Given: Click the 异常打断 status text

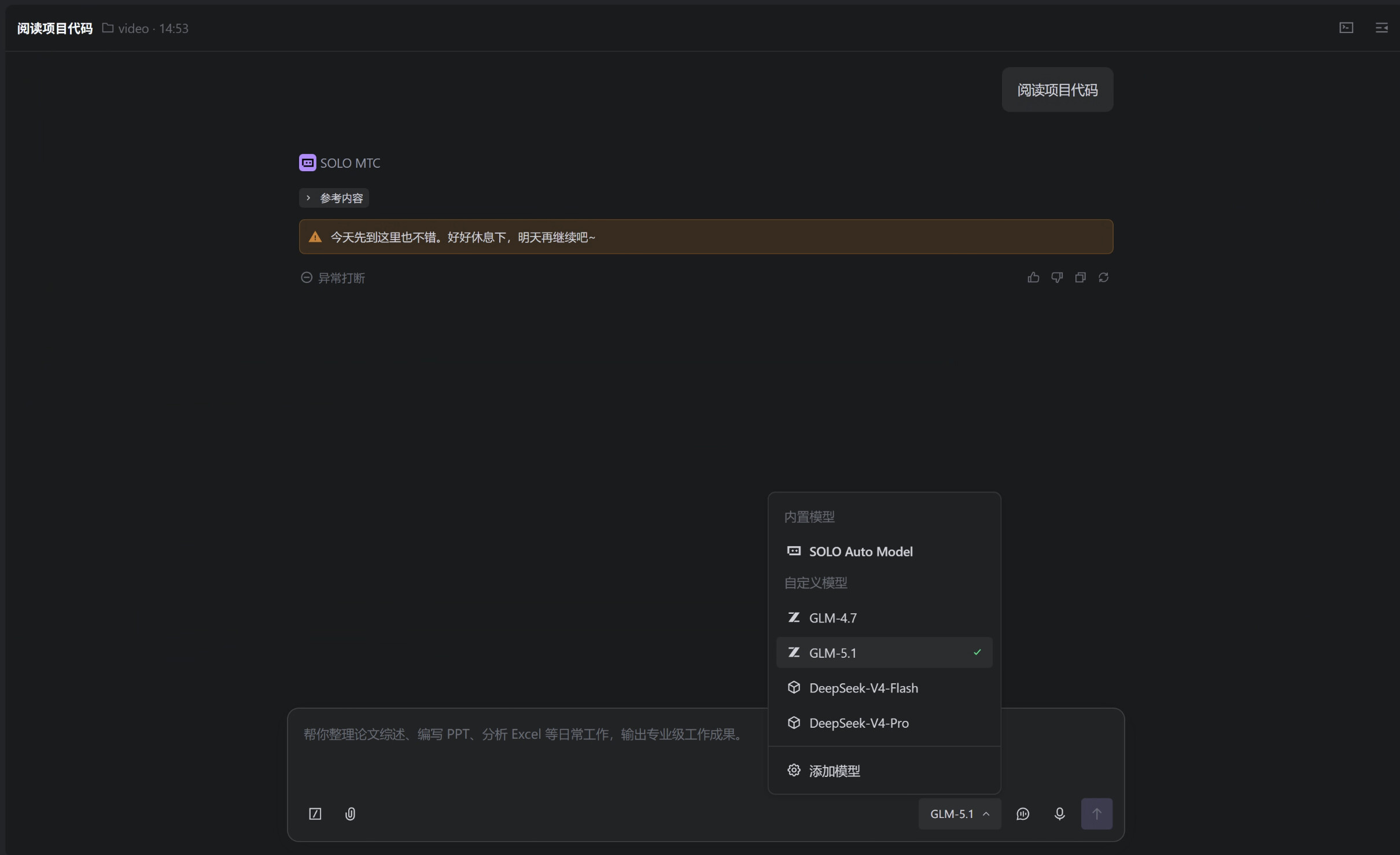Looking at the screenshot, I should coord(341,278).
